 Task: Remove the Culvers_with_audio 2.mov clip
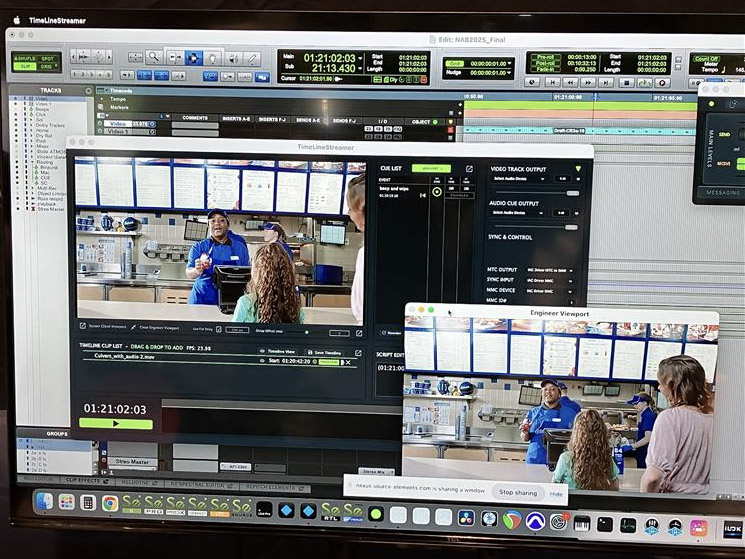(348, 363)
